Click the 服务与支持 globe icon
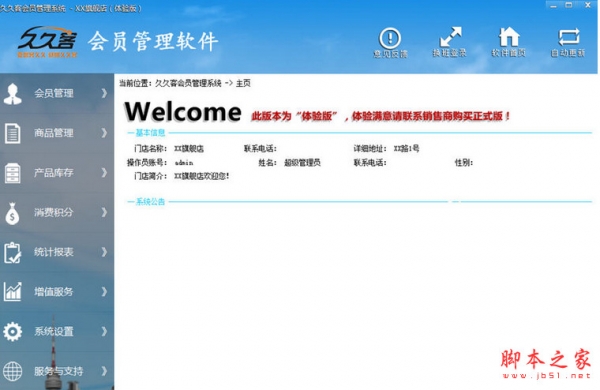The height and width of the screenshot is (390, 600). click(x=13, y=371)
